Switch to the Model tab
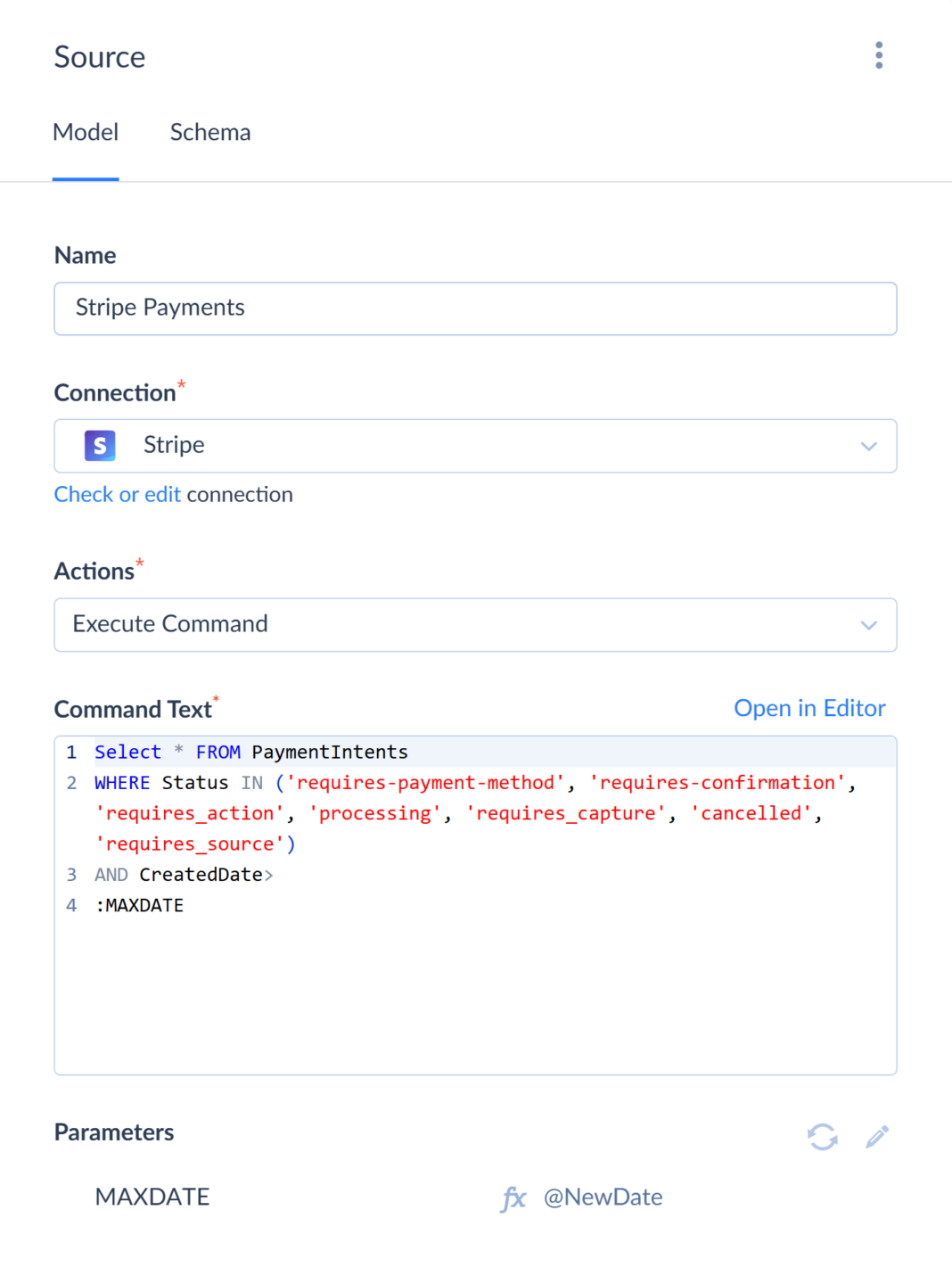Viewport: 952px width, 1284px height. (86, 133)
